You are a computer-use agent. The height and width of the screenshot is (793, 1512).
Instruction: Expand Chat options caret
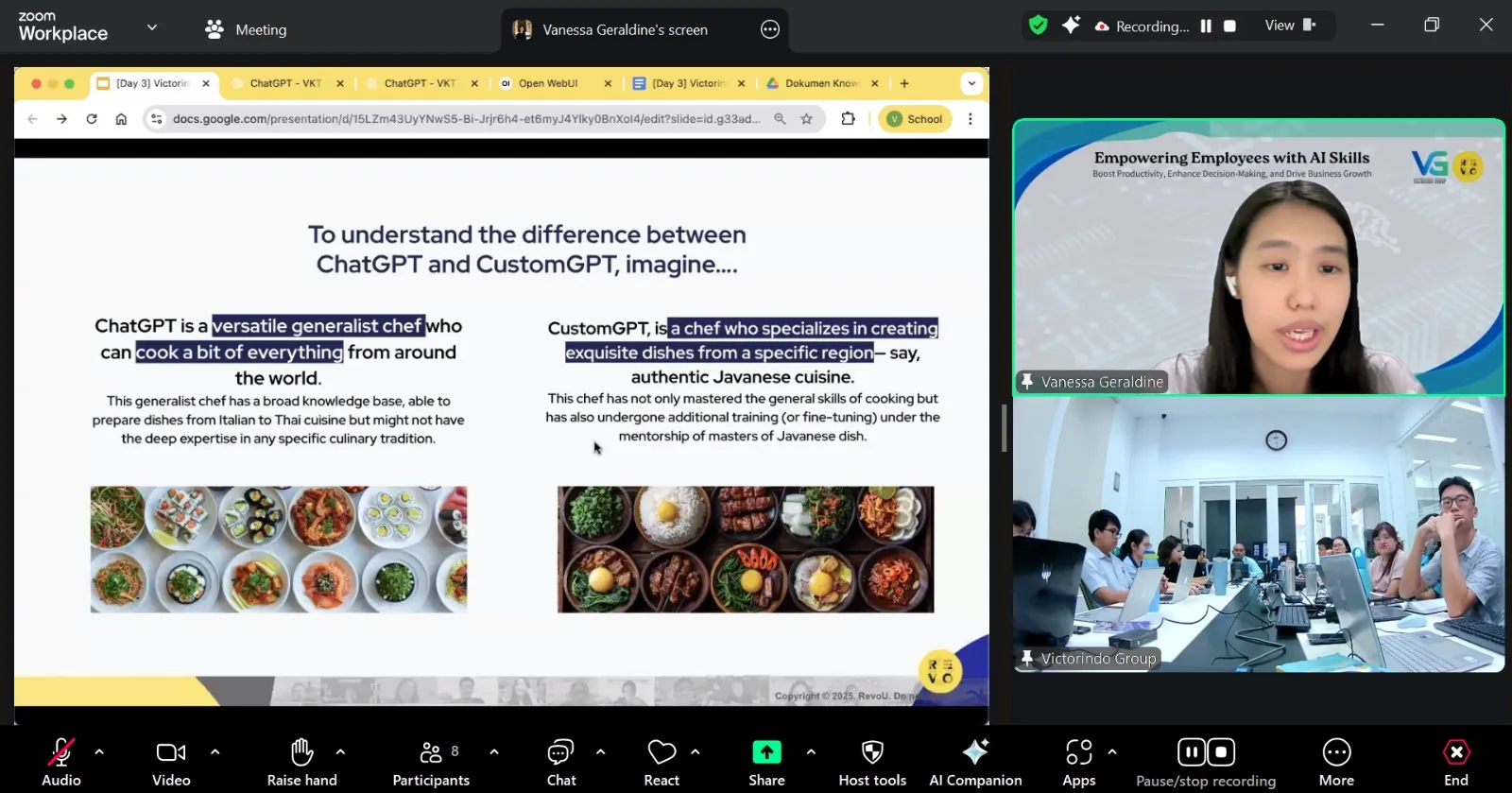click(601, 752)
